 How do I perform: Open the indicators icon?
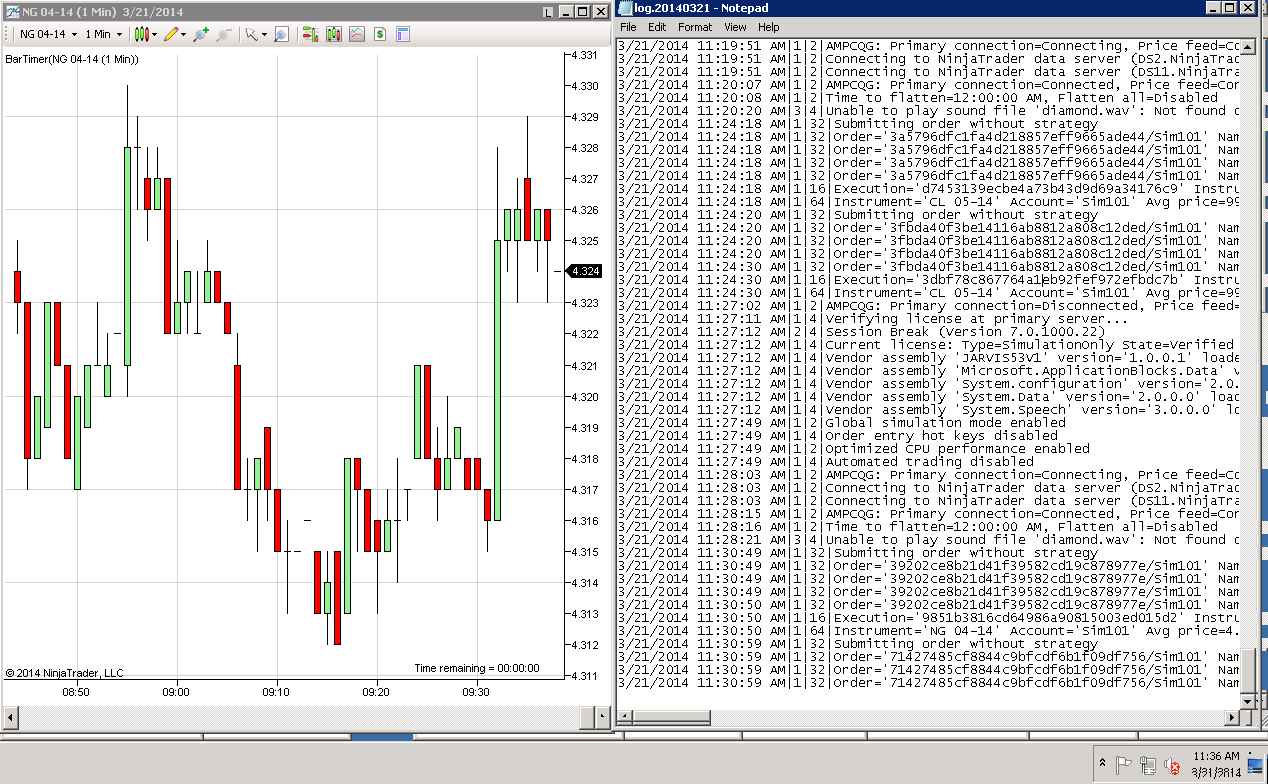point(357,34)
